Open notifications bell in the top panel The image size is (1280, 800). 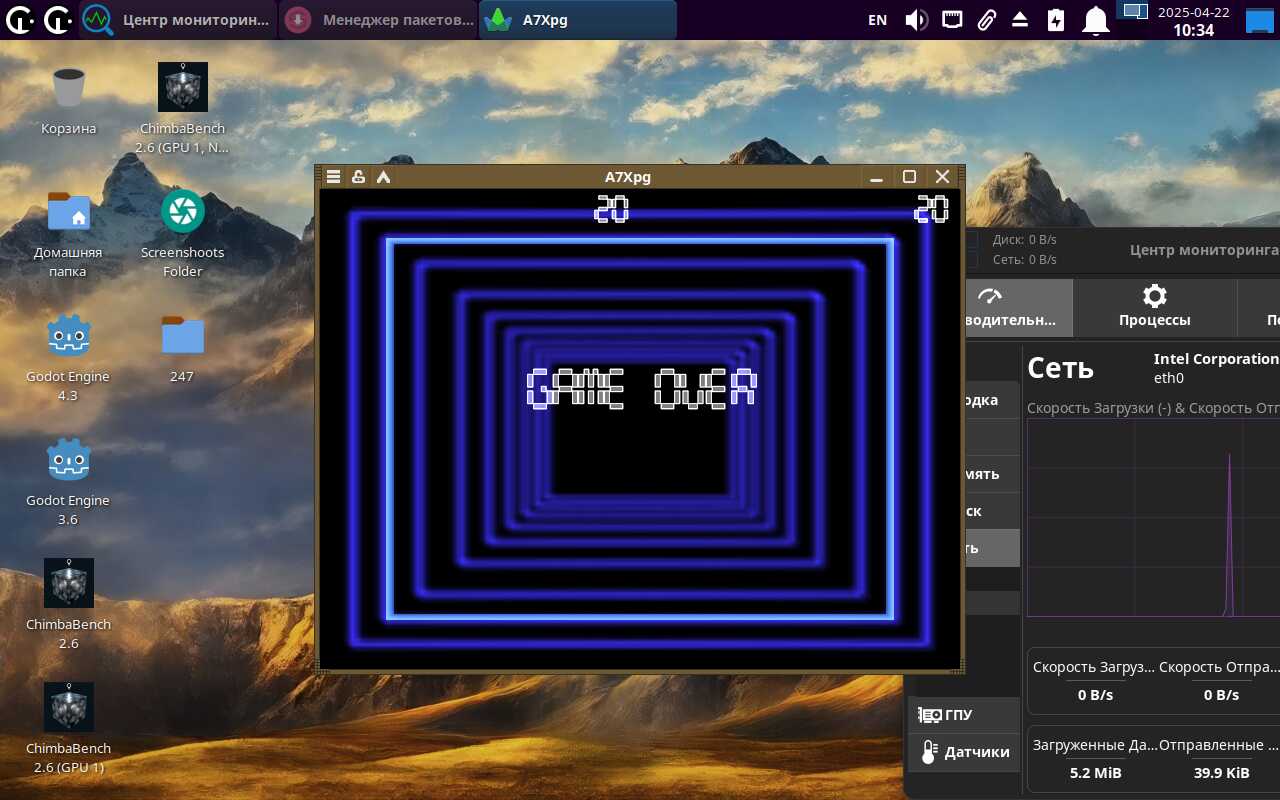[x=1096, y=20]
